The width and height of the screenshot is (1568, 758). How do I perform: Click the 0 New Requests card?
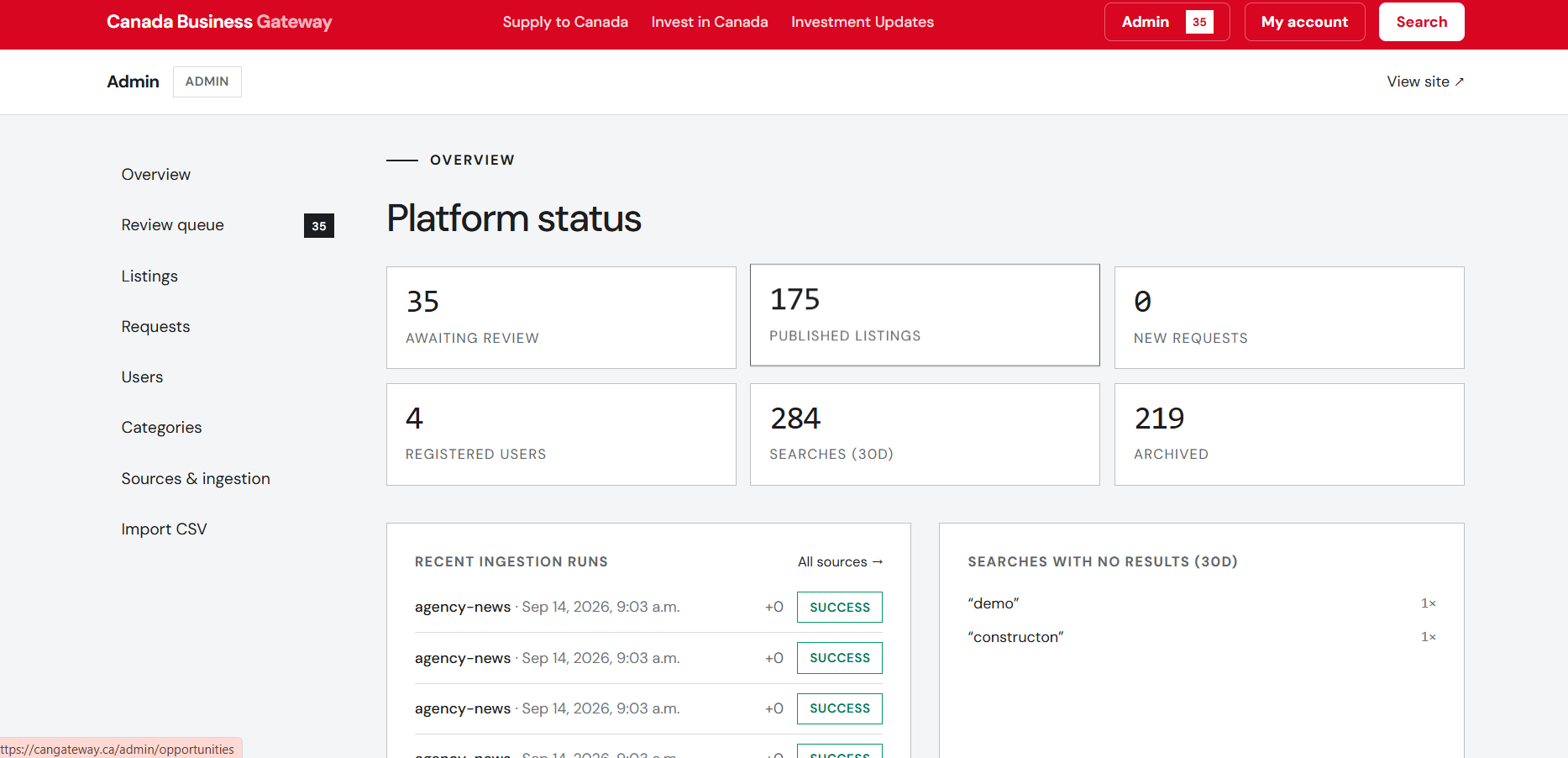coord(1289,318)
